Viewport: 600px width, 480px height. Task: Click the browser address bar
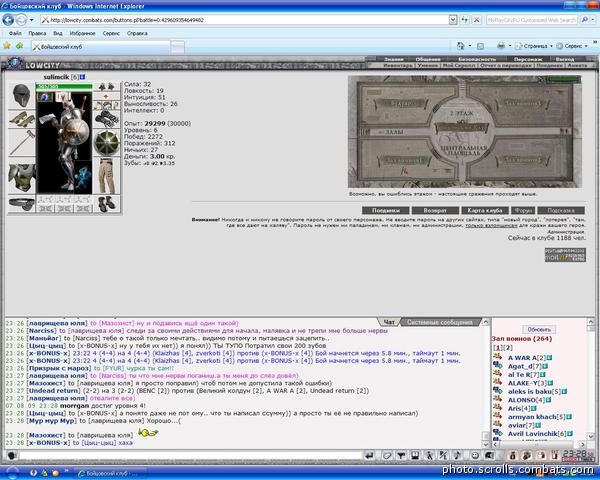click(245, 20)
